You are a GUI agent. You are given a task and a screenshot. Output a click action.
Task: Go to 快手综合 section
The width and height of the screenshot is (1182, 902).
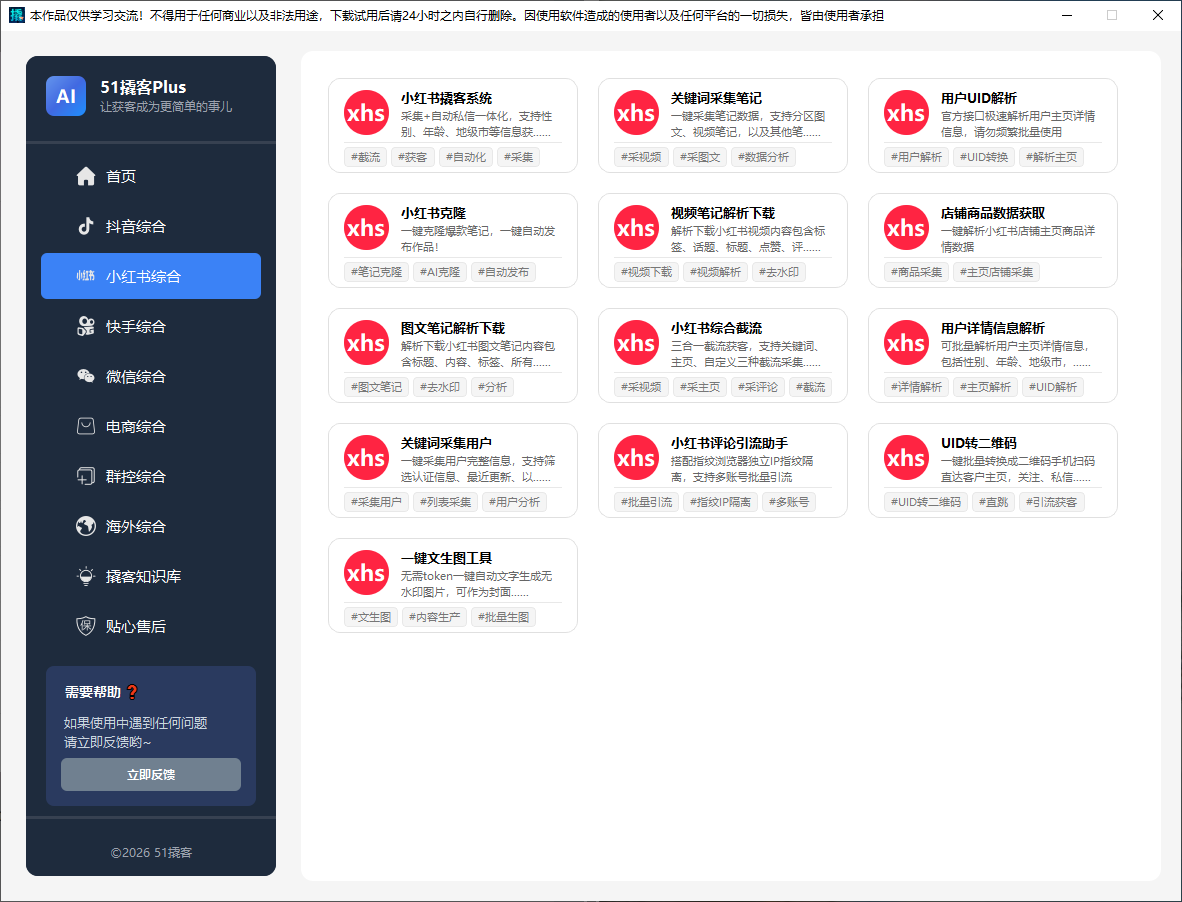pos(151,326)
